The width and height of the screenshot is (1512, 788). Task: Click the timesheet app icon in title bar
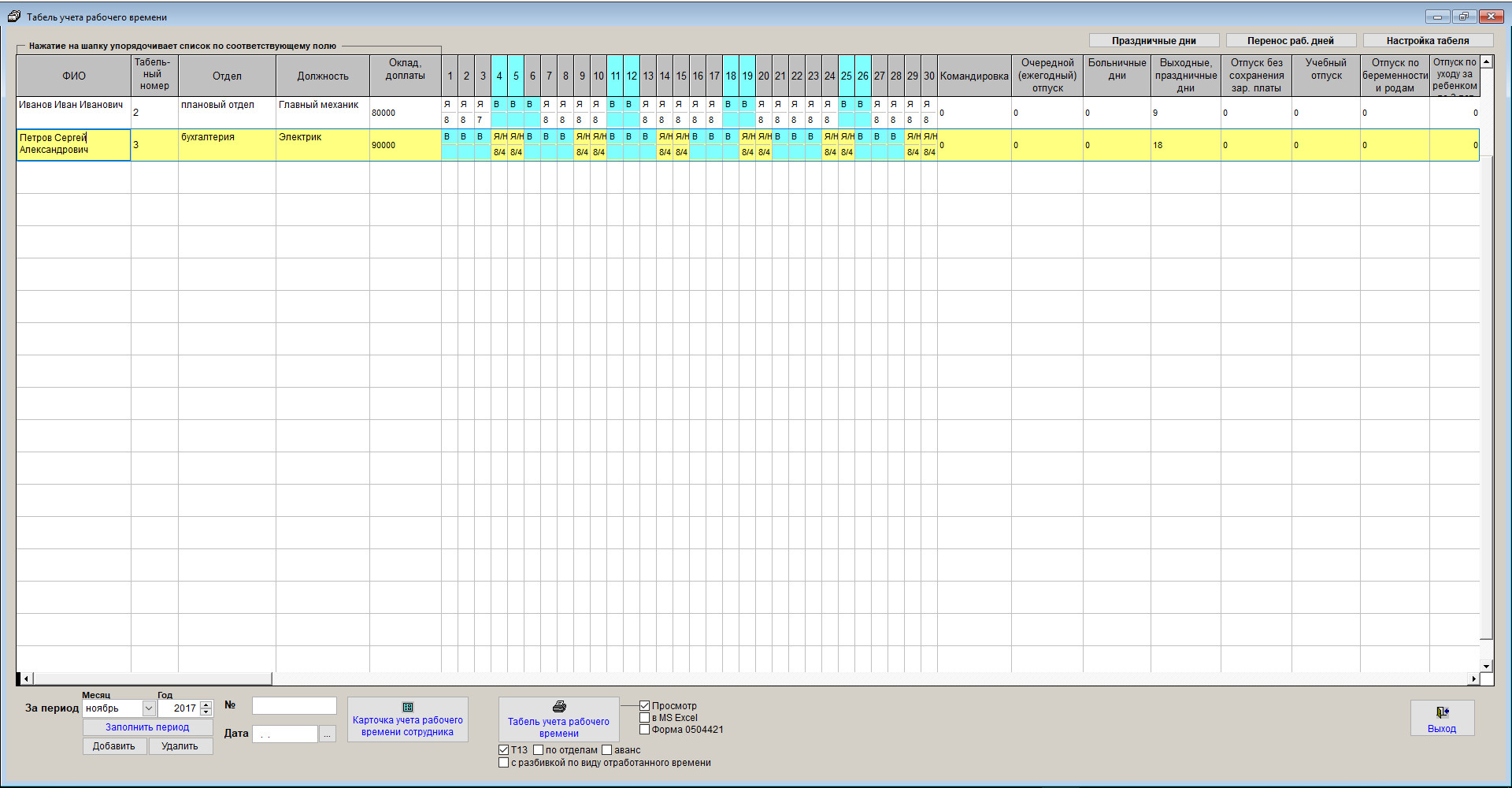13,17
